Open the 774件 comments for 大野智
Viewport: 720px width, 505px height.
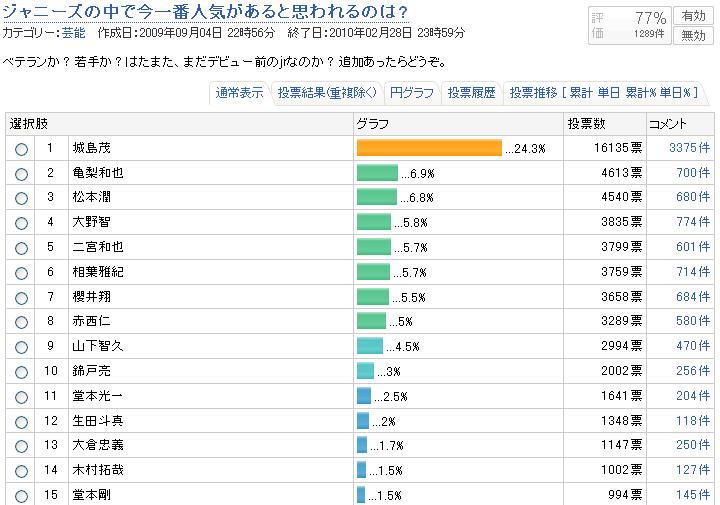(692, 223)
